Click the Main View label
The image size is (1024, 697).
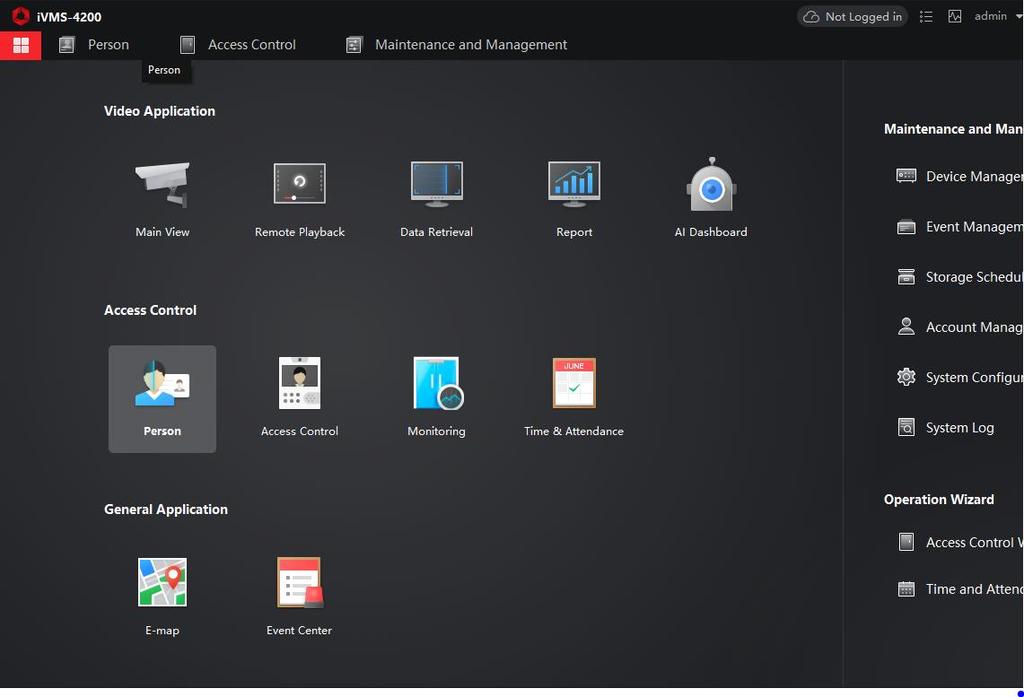coord(162,232)
